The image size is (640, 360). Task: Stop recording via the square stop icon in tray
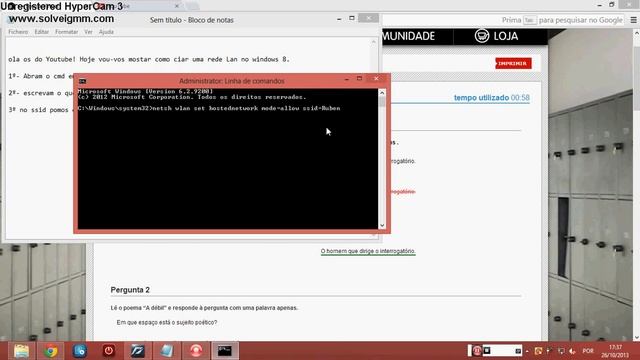click(x=487, y=350)
